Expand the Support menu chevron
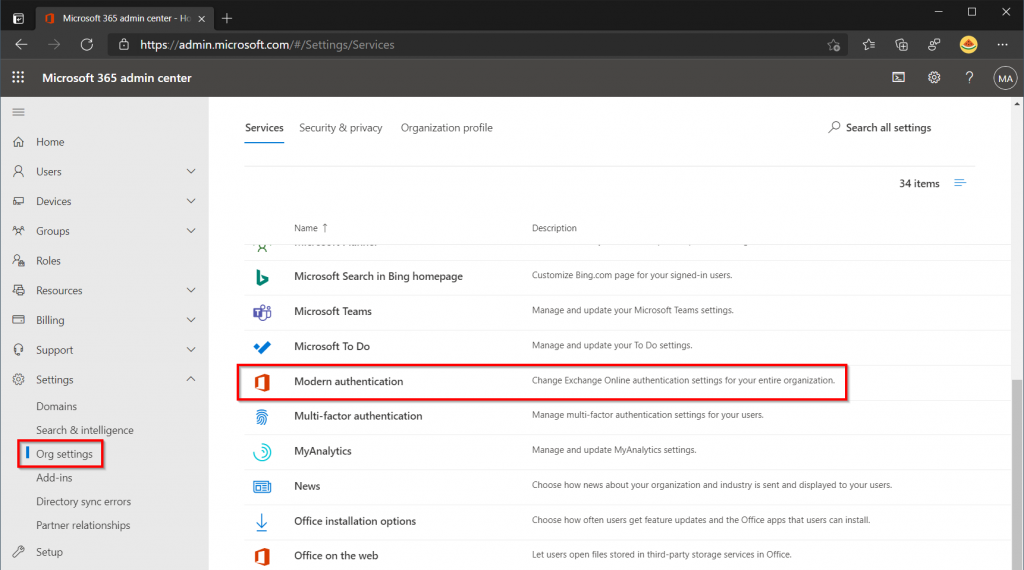 (191, 349)
